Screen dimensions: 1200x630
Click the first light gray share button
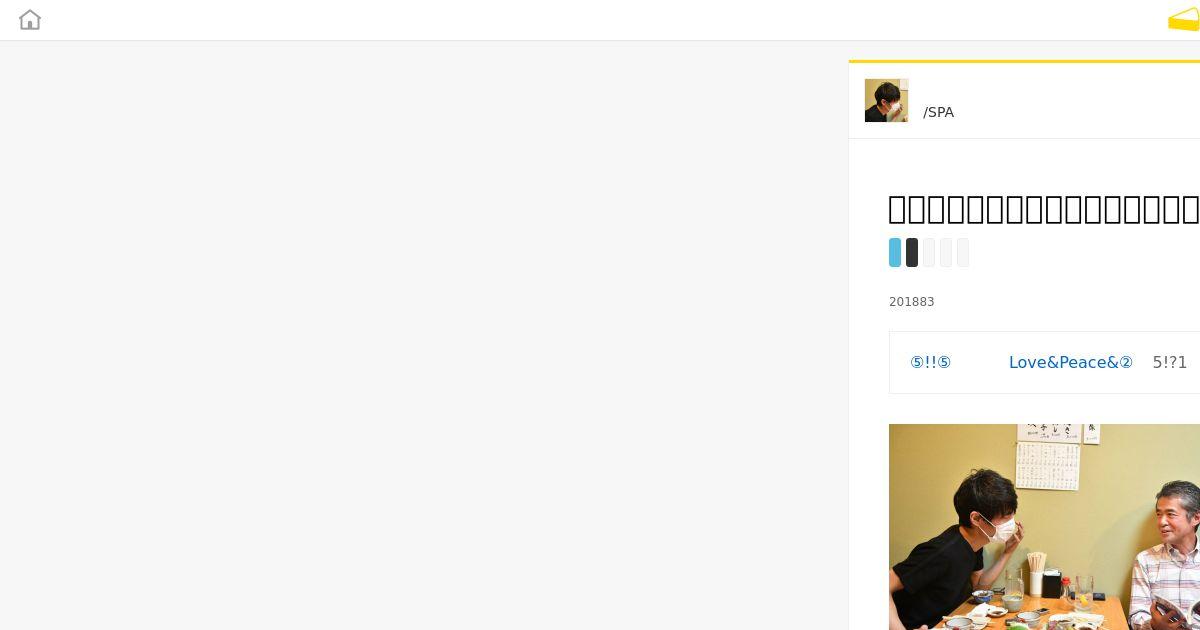[929, 252]
